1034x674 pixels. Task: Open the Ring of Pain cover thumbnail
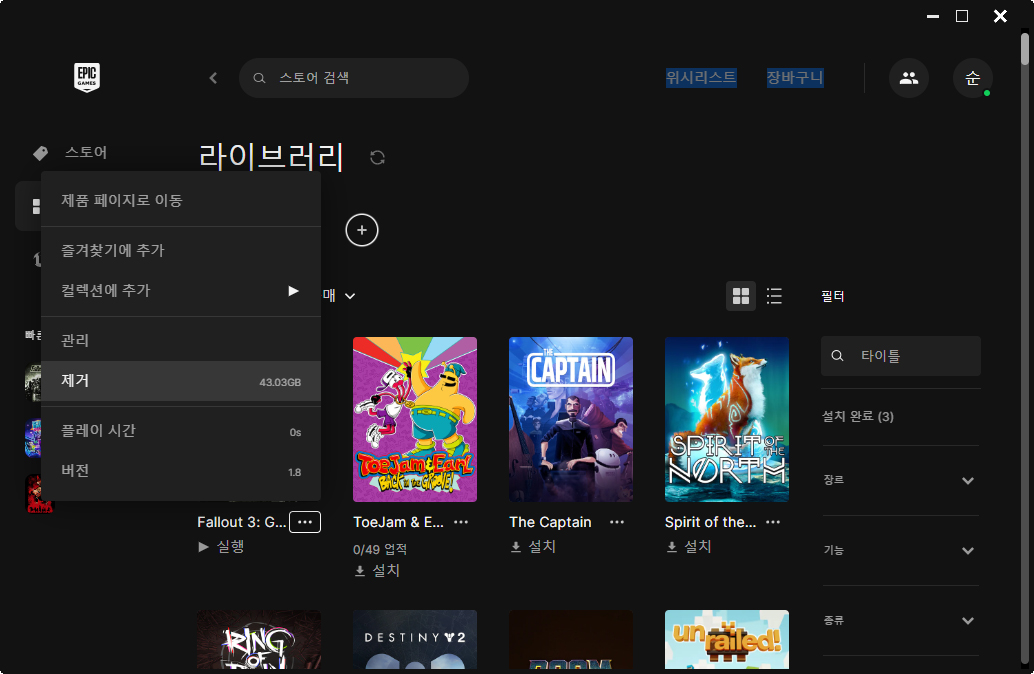pyautogui.click(x=259, y=639)
